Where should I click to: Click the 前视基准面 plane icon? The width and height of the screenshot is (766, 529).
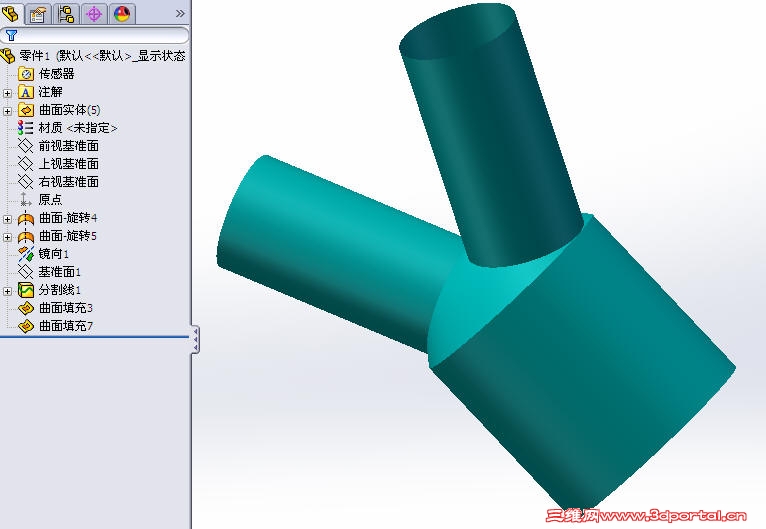(25, 146)
